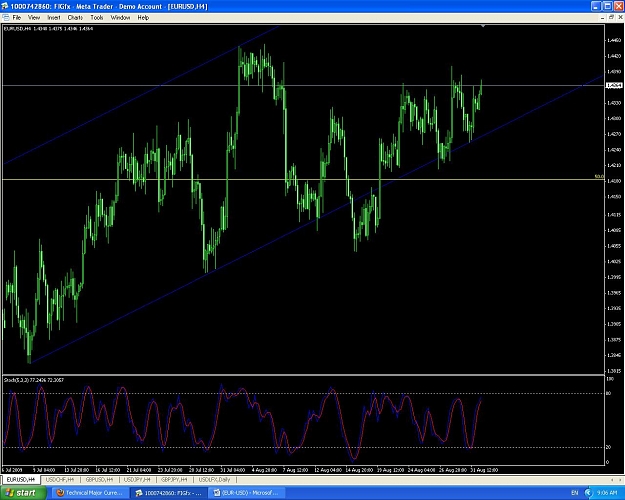Click the 20 level label in the Stochastic pane
This screenshot has height=500, width=625.
coord(608,447)
